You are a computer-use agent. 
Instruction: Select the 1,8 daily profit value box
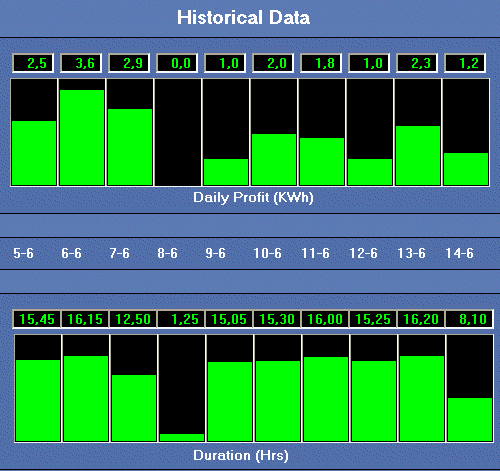321,63
